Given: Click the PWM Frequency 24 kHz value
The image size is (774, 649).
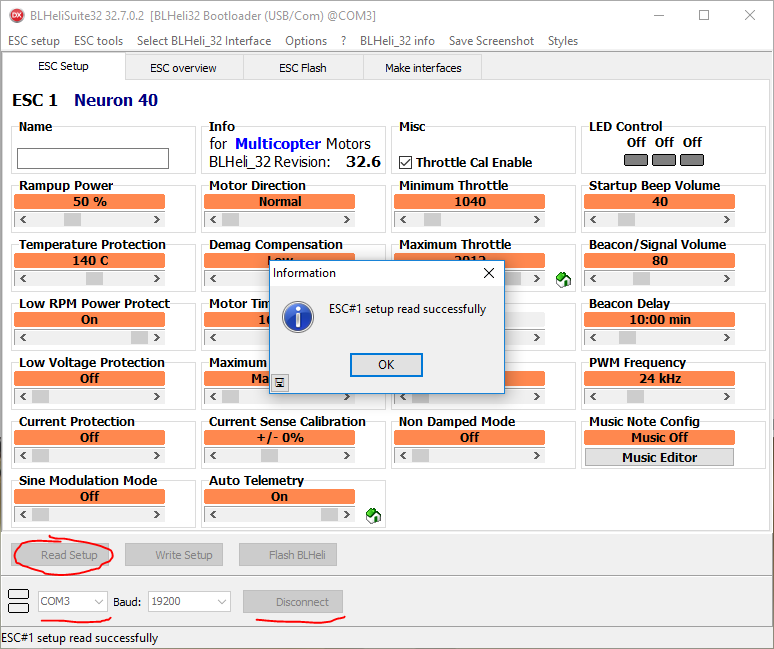Looking at the screenshot, I should coord(659,379).
